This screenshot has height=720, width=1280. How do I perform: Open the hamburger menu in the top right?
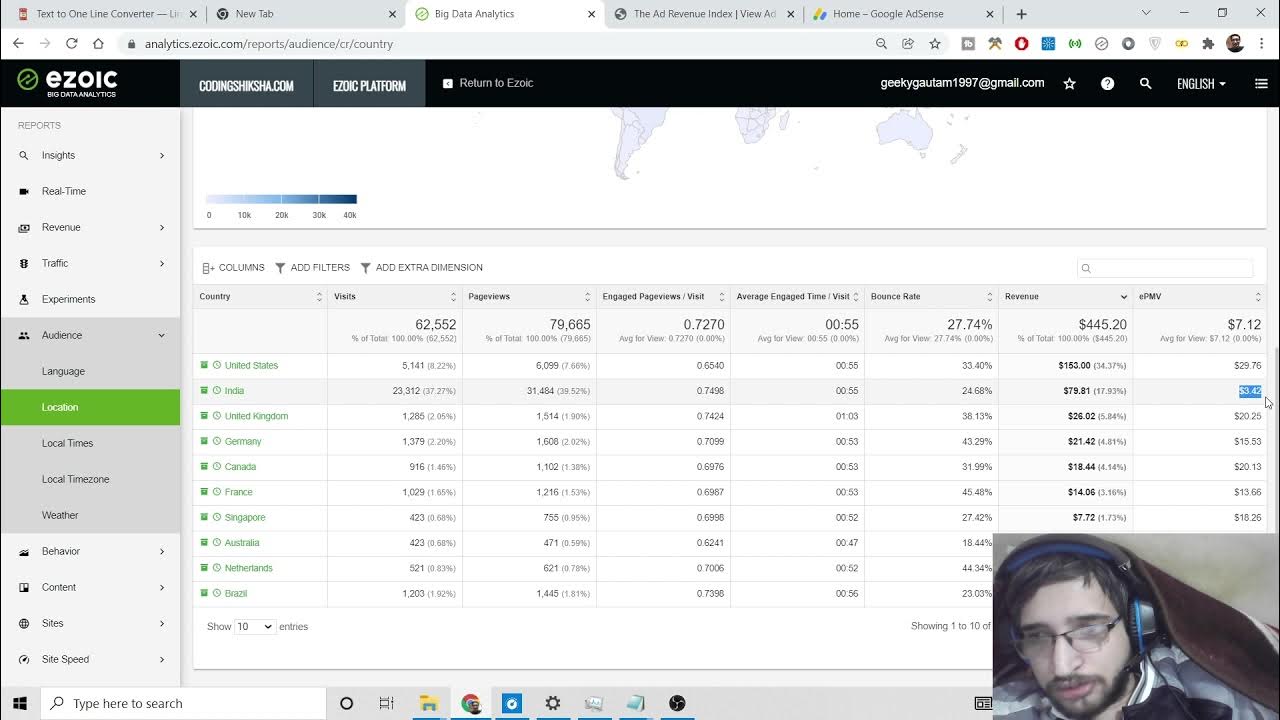pos(1261,84)
